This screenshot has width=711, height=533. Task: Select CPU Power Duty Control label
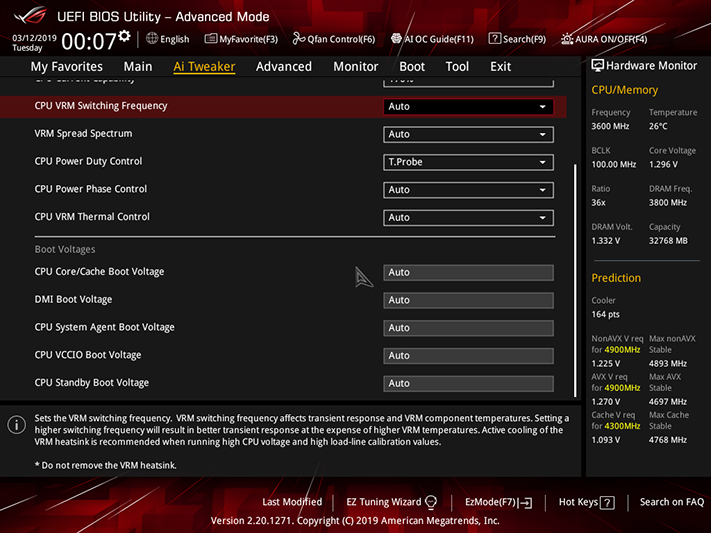pos(88,161)
